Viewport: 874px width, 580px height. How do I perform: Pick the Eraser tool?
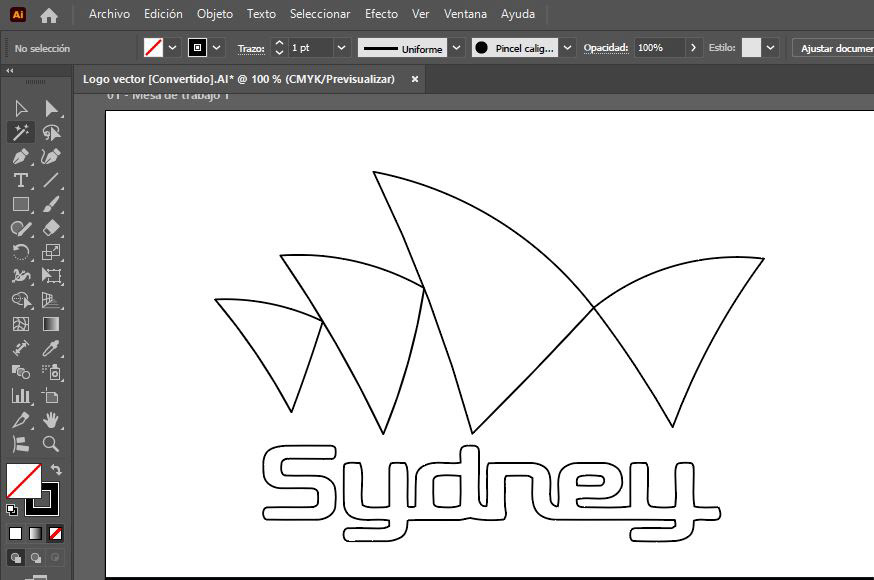(51, 228)
